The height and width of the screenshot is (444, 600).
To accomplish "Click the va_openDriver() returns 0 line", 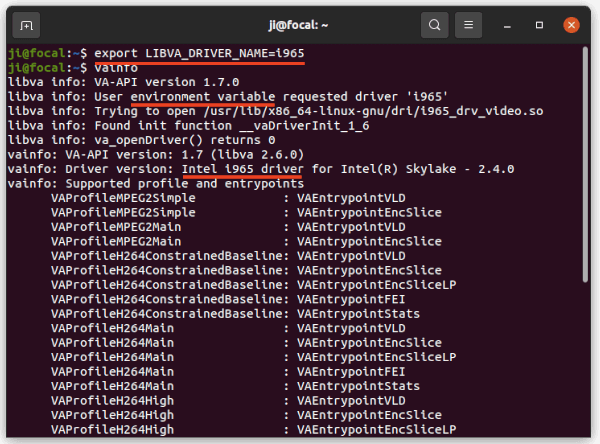I will coord(141,140).
